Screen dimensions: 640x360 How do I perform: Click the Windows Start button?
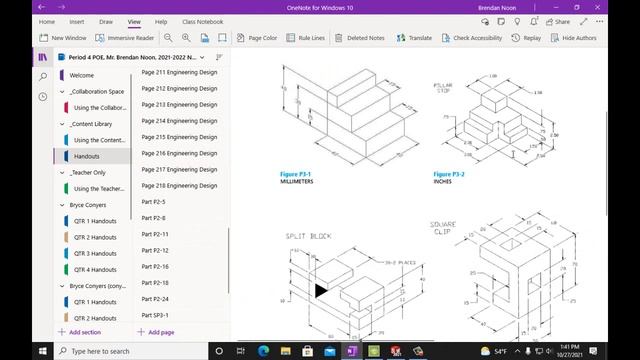[42, 351]
